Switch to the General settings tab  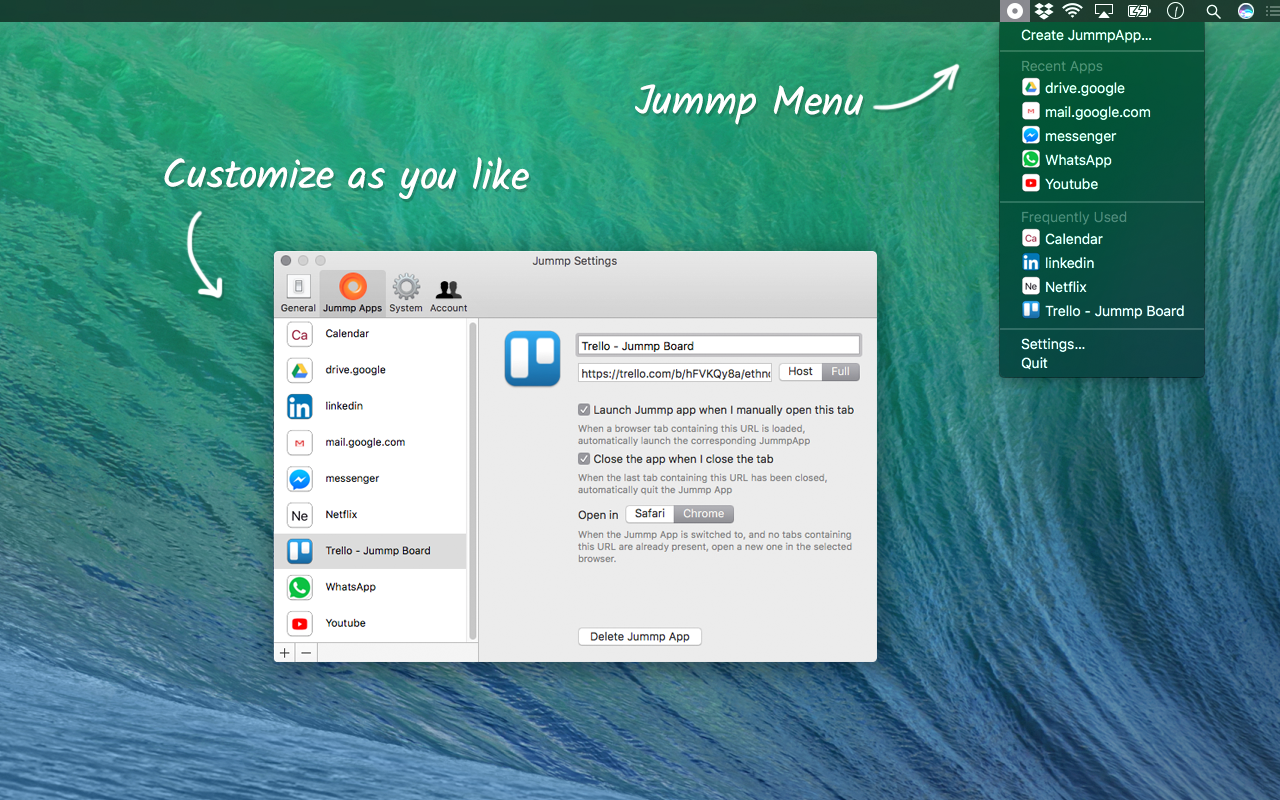click(298, 293)
